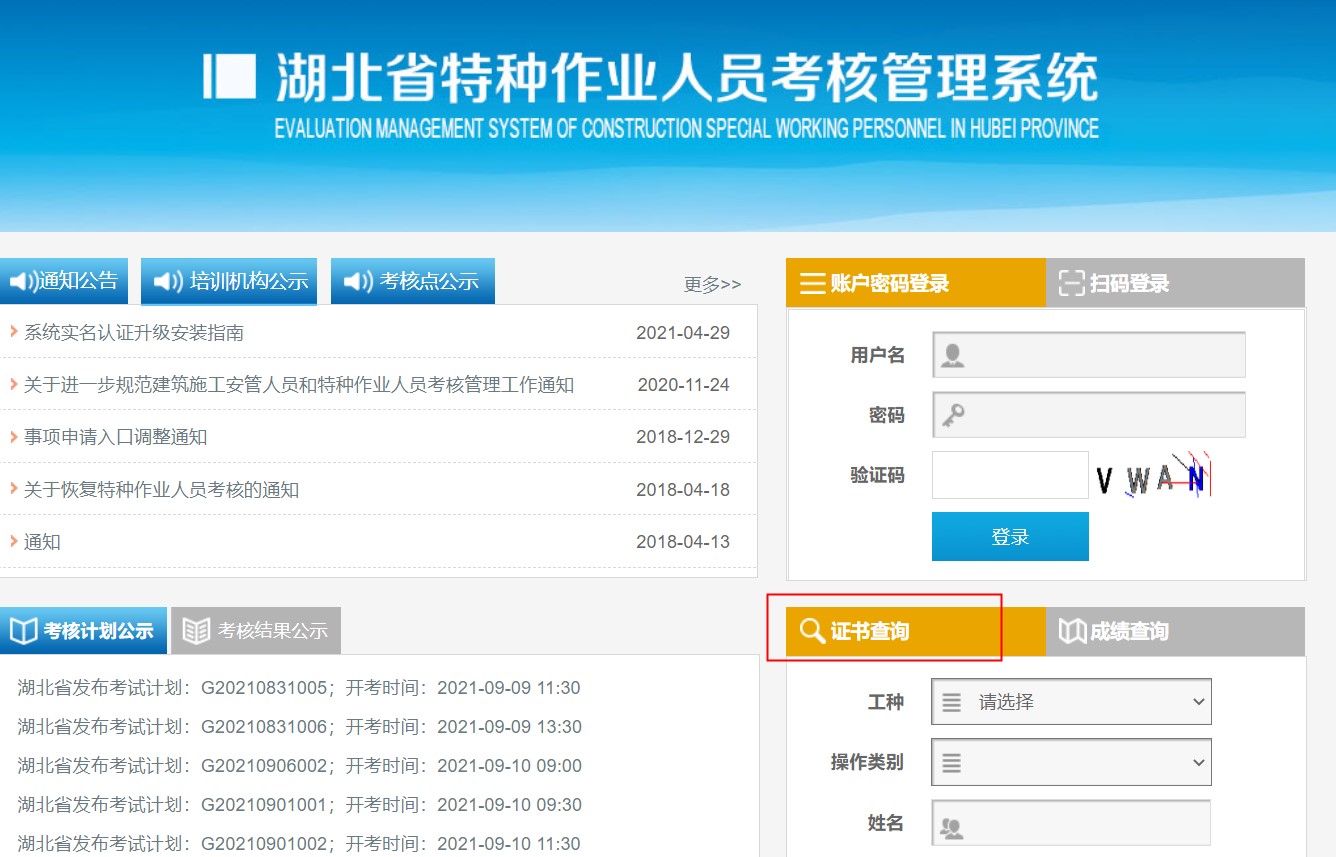Open notice 事项申请入口调整通知
1336x857 pixels.
[115, 437]
